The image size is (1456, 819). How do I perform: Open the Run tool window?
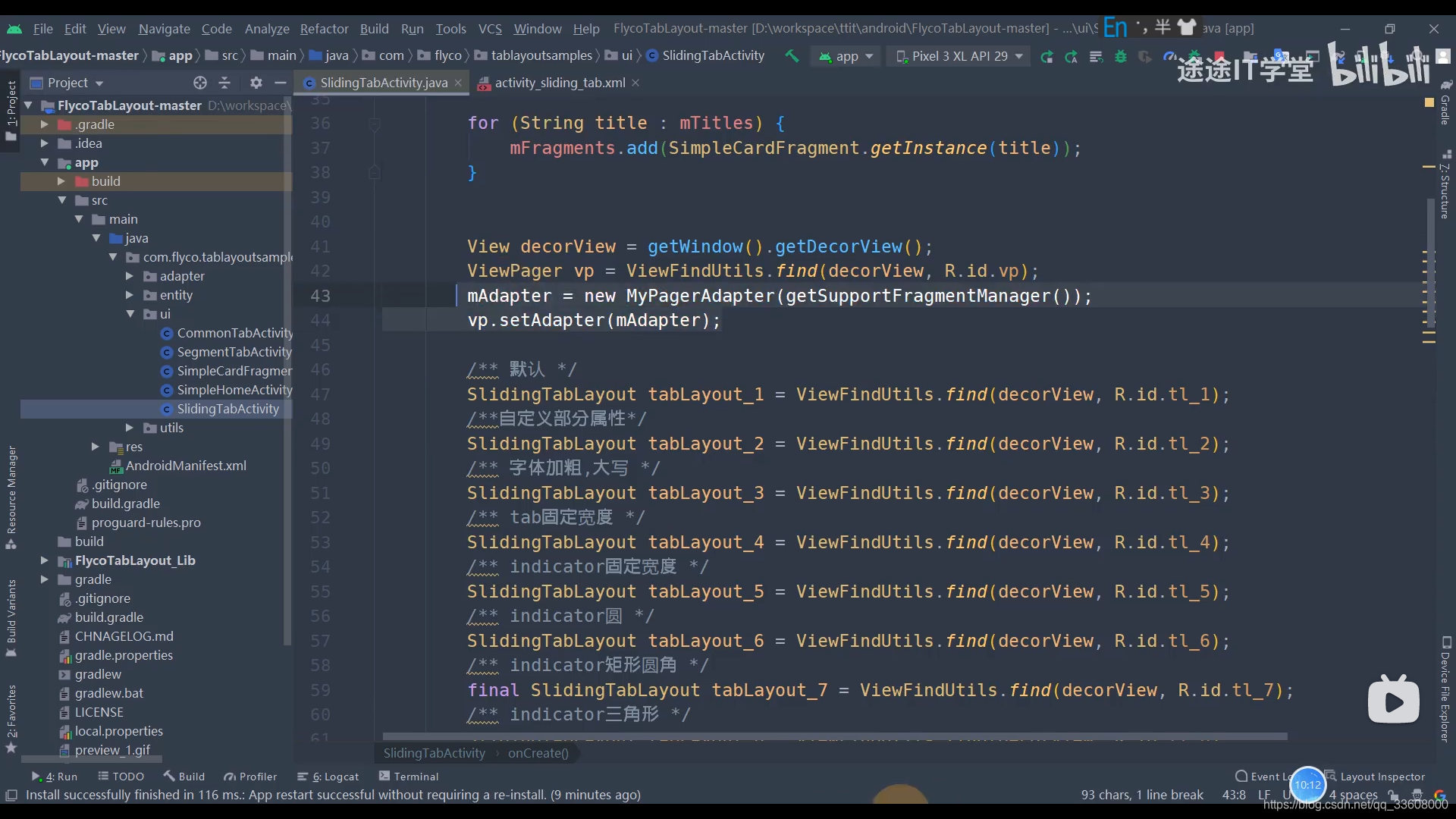pyautogui.click(x=54, y=777)
